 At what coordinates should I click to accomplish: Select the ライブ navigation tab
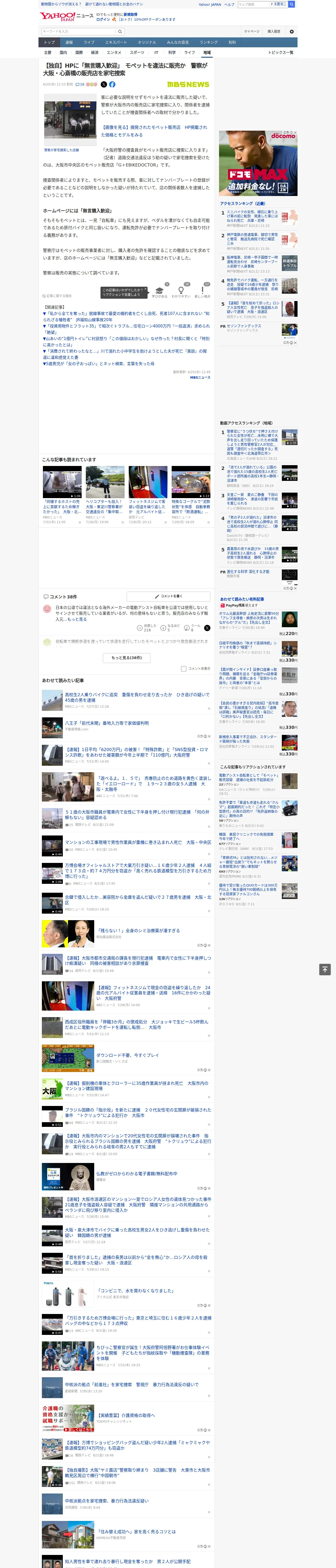coord(89,43)
